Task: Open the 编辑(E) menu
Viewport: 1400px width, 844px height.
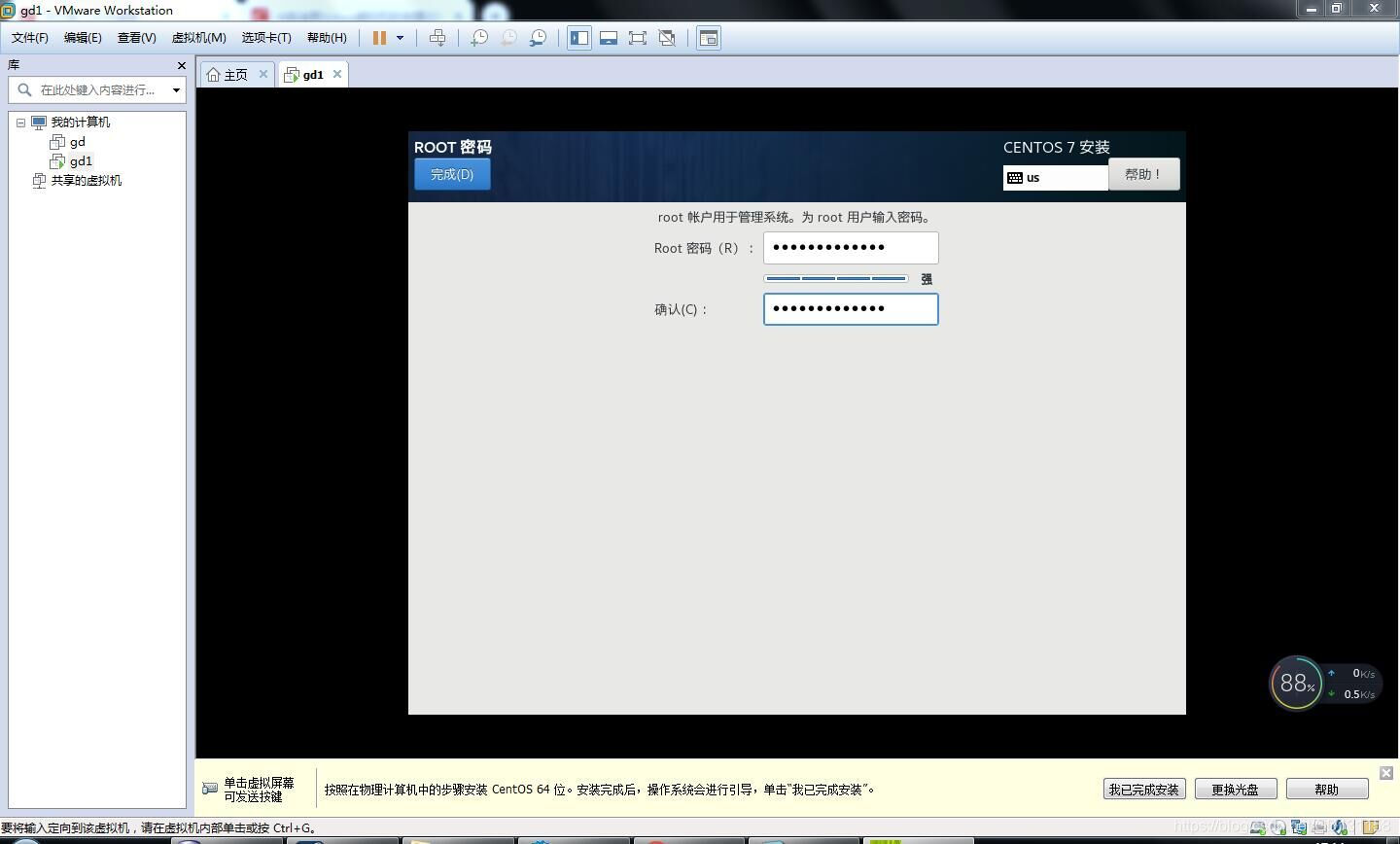Action: point(83,38)
